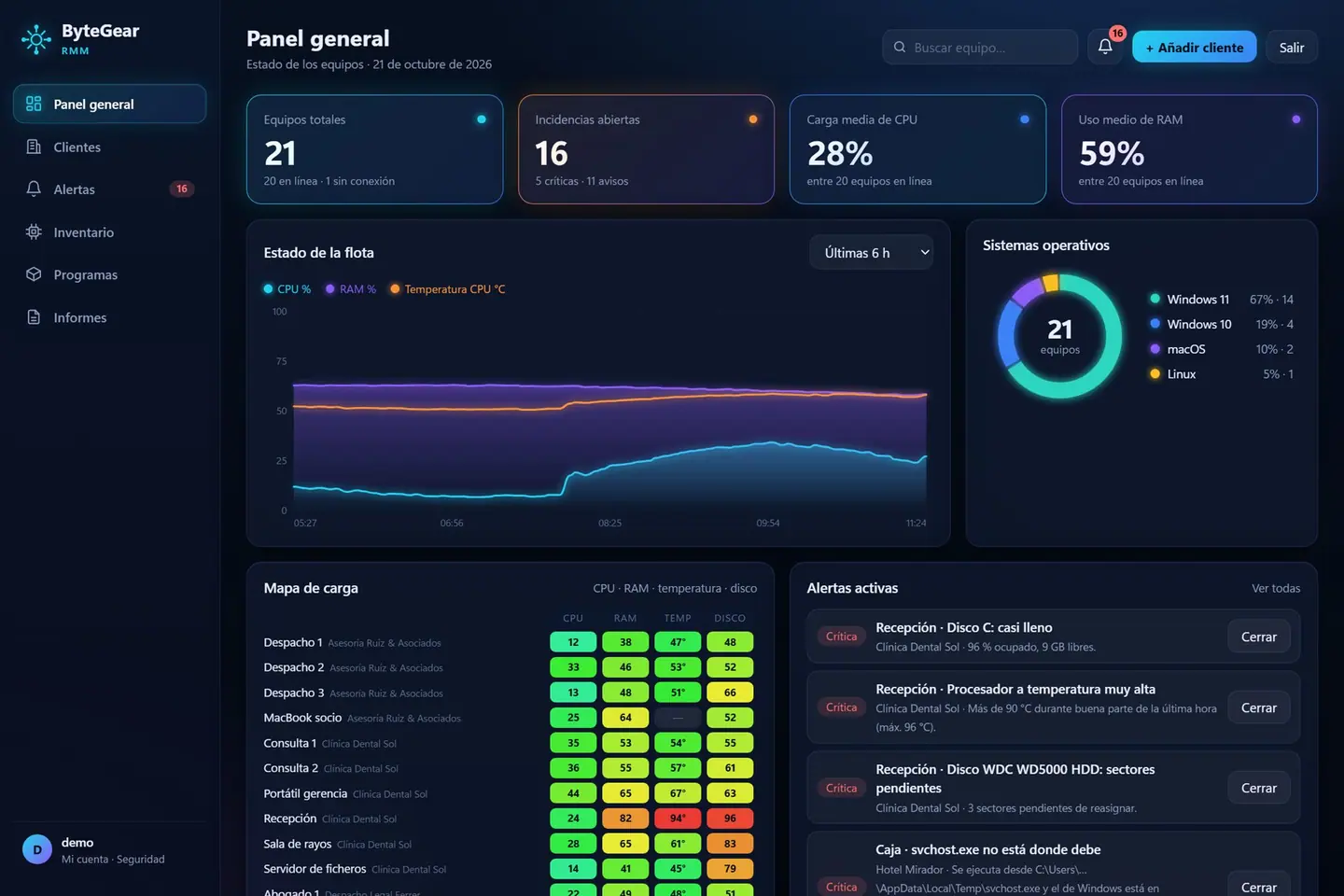Click the Clientes building icon
The width and height of the screenshot is (1344, 896).
click(34, 147)
